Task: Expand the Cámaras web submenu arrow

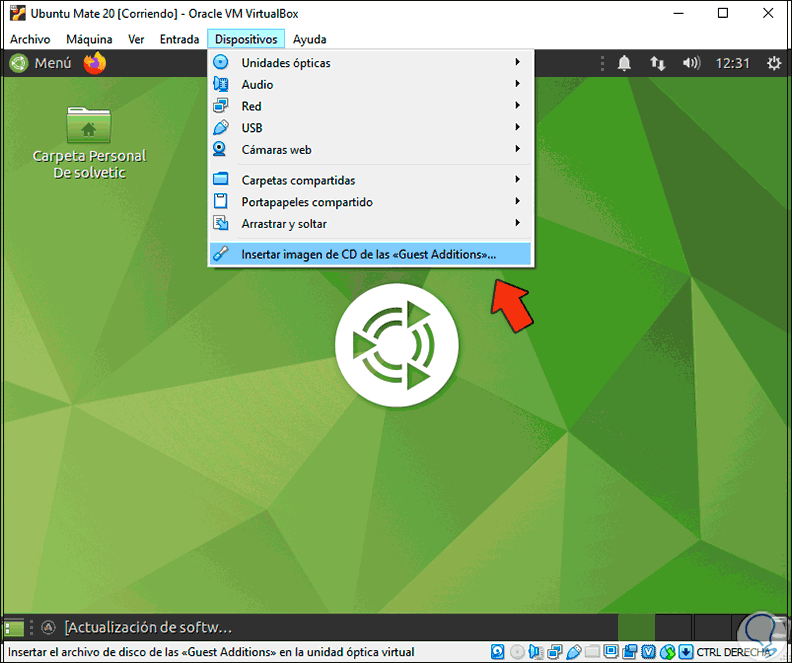Action: click(x=517, y=149)
